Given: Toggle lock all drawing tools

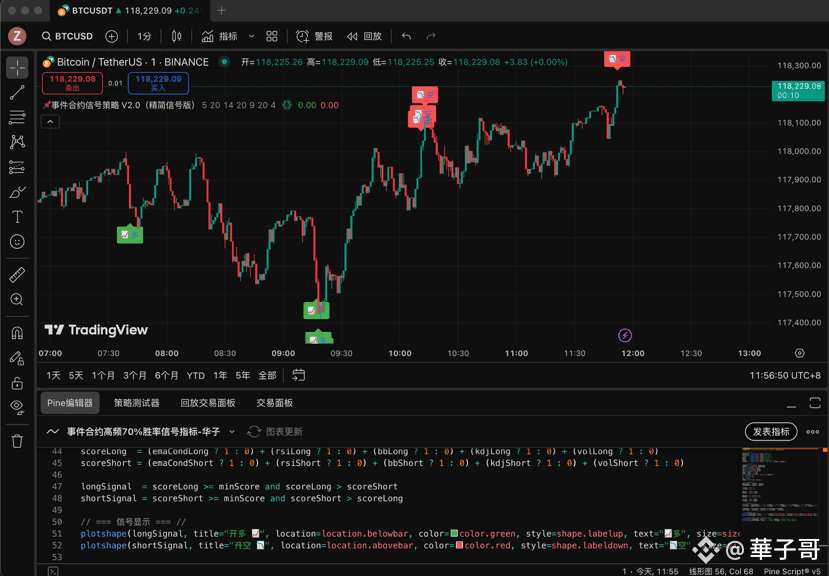Looking at the screenshot, I should point(17,383).
